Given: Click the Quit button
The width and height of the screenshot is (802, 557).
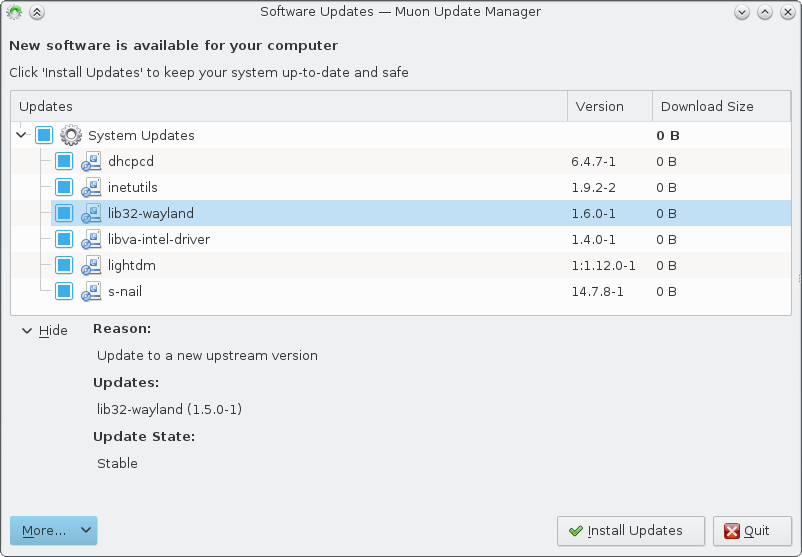Looking at the screenshot, I should pos(752,531).
